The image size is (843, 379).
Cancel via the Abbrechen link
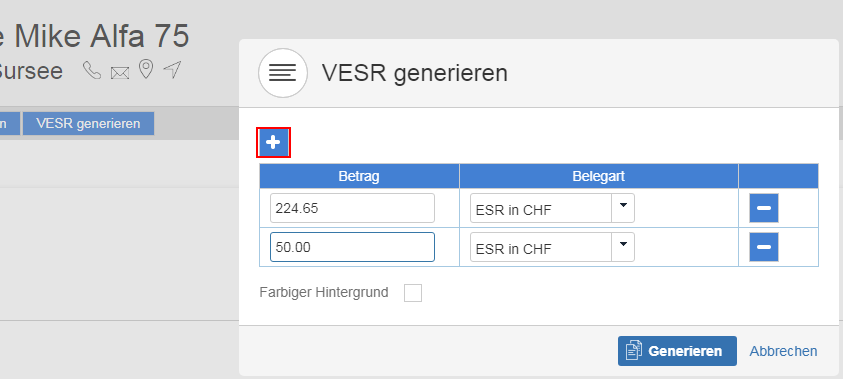[783, 351]
